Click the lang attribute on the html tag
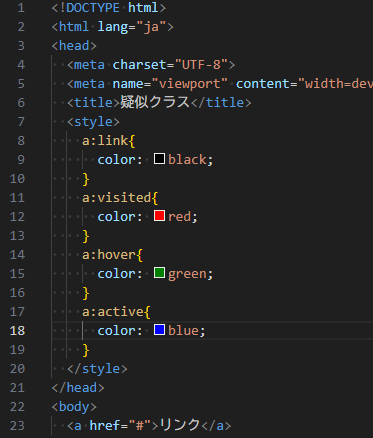Viewport: 373px width, 438px height. click(113, 27)
